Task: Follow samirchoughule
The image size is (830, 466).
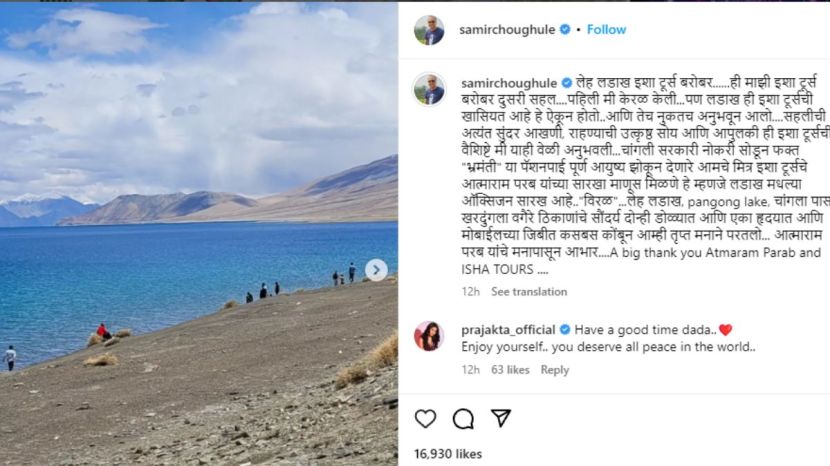Action: (606, 30)
